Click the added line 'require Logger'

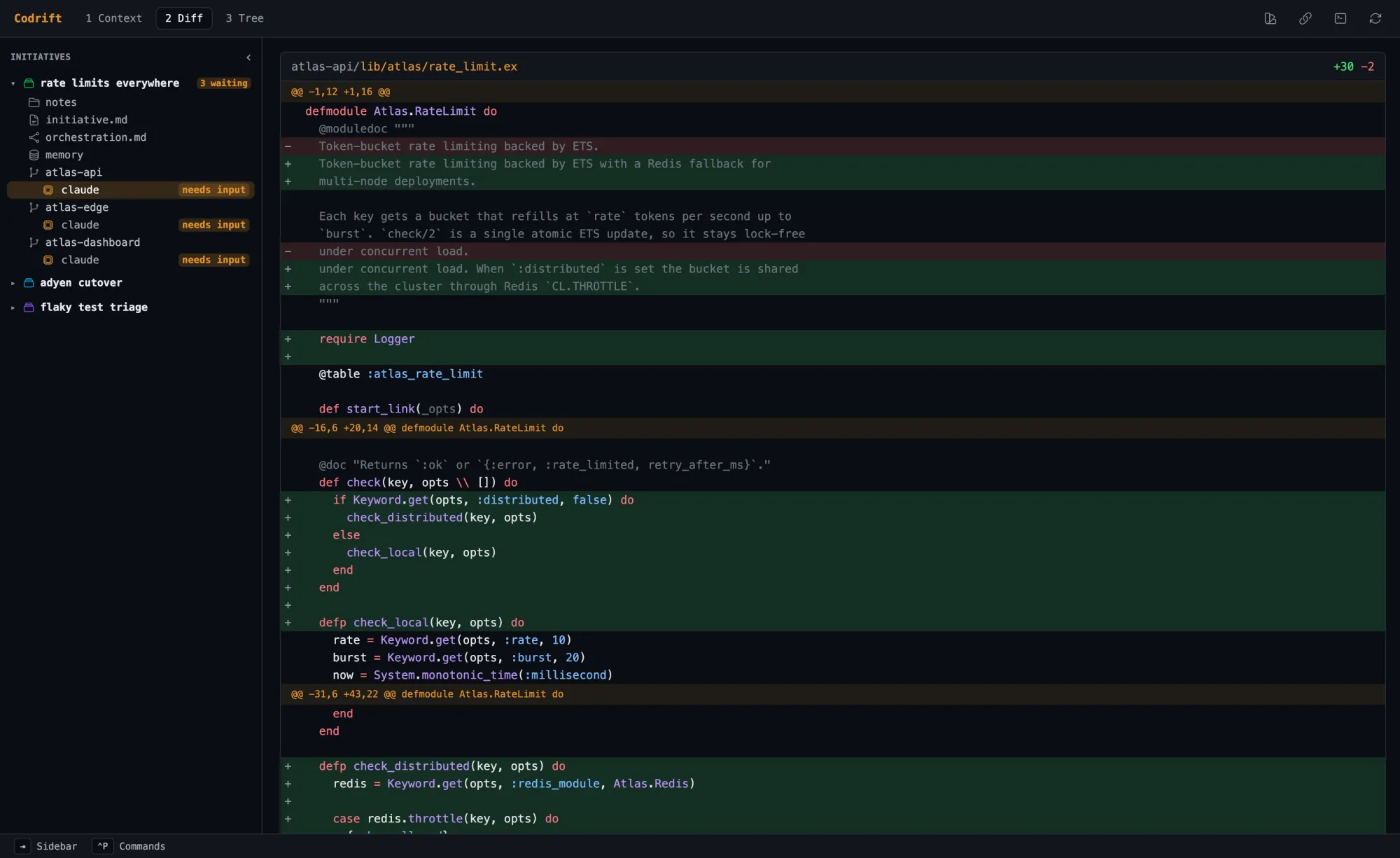coord(833,339)
